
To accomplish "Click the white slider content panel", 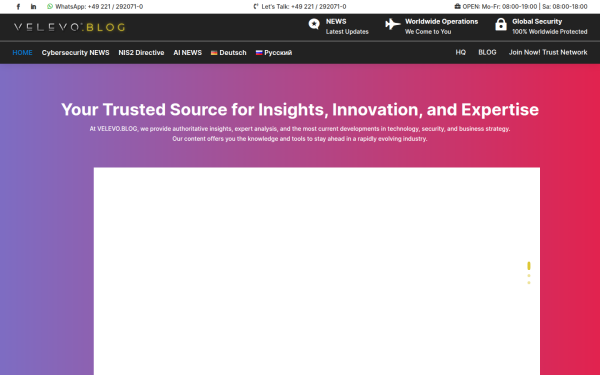I will 317,271.
